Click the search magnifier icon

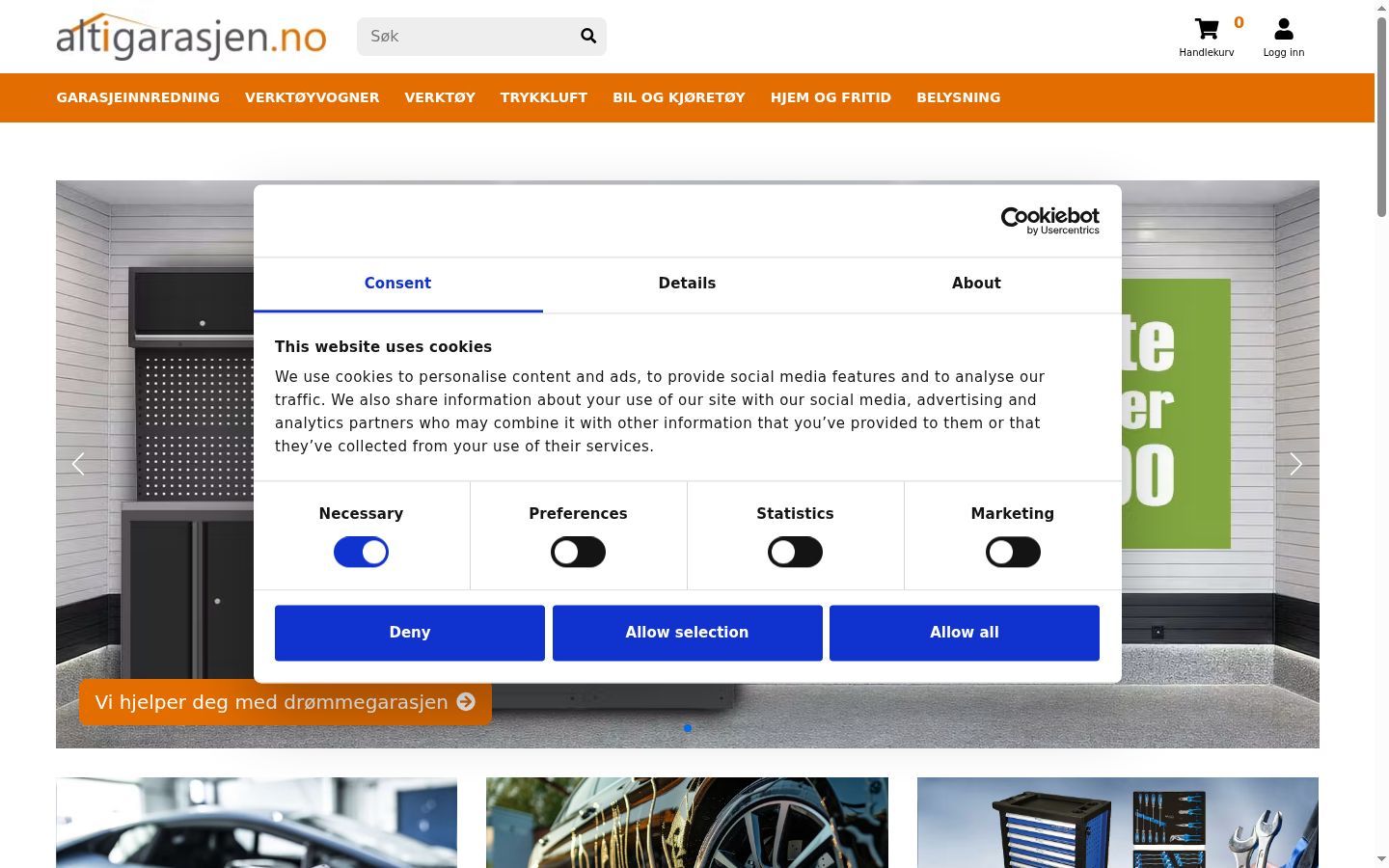[x=588, y=37]
